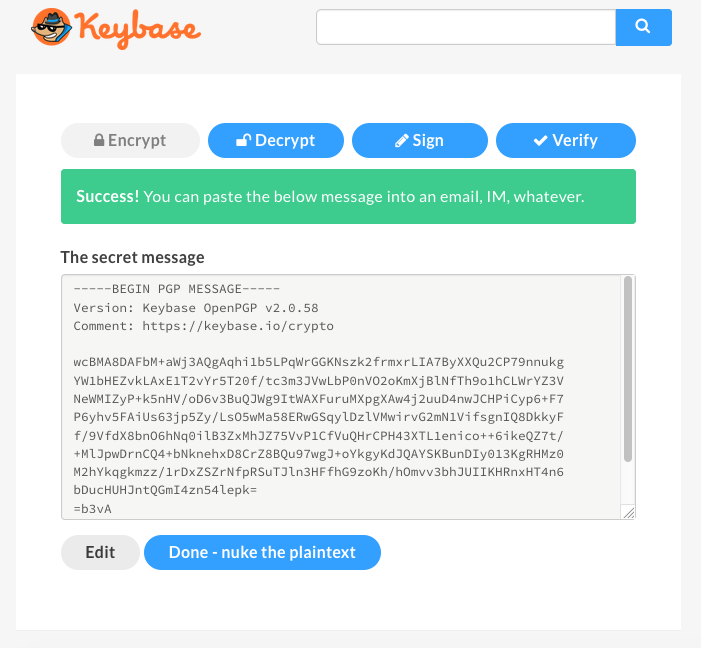Screen dimensions: 701x648
Task: Focus the search input field
Action: pyautogui.click(x=466, y=27)
